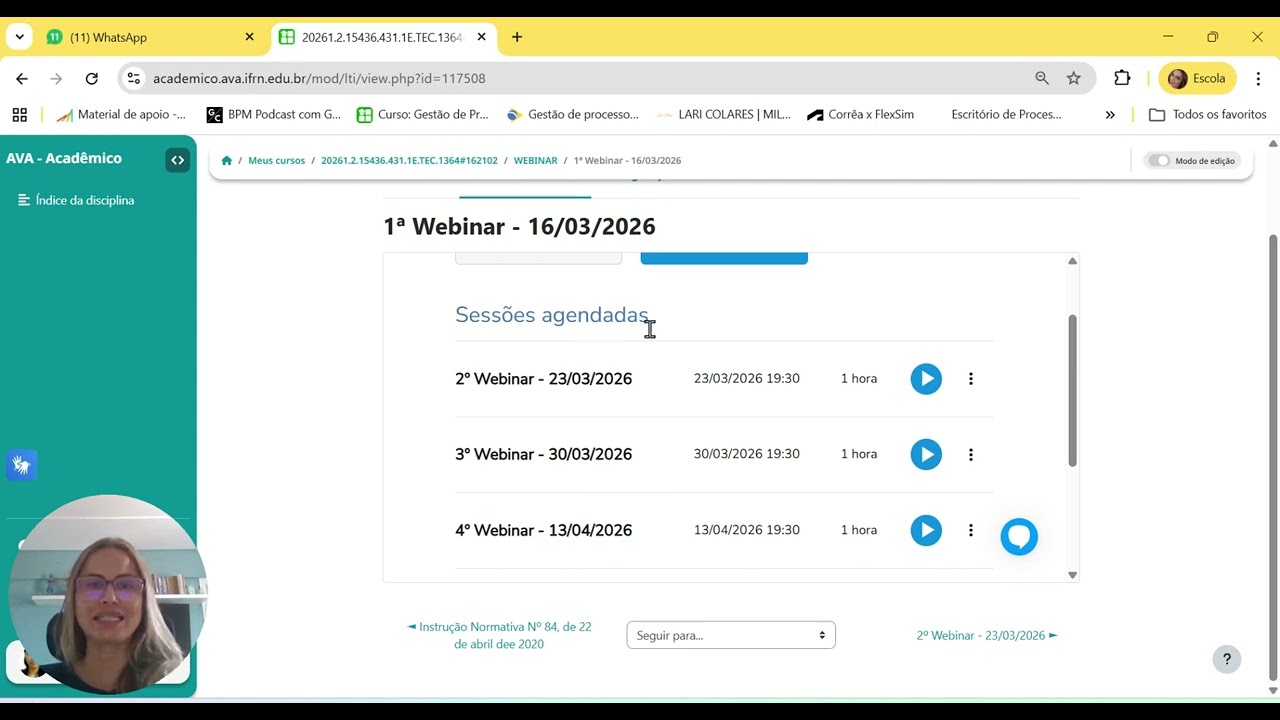Open the VLibras accessibility hand icon
The height and width of the screenshot is (720, 1280).
21,465
